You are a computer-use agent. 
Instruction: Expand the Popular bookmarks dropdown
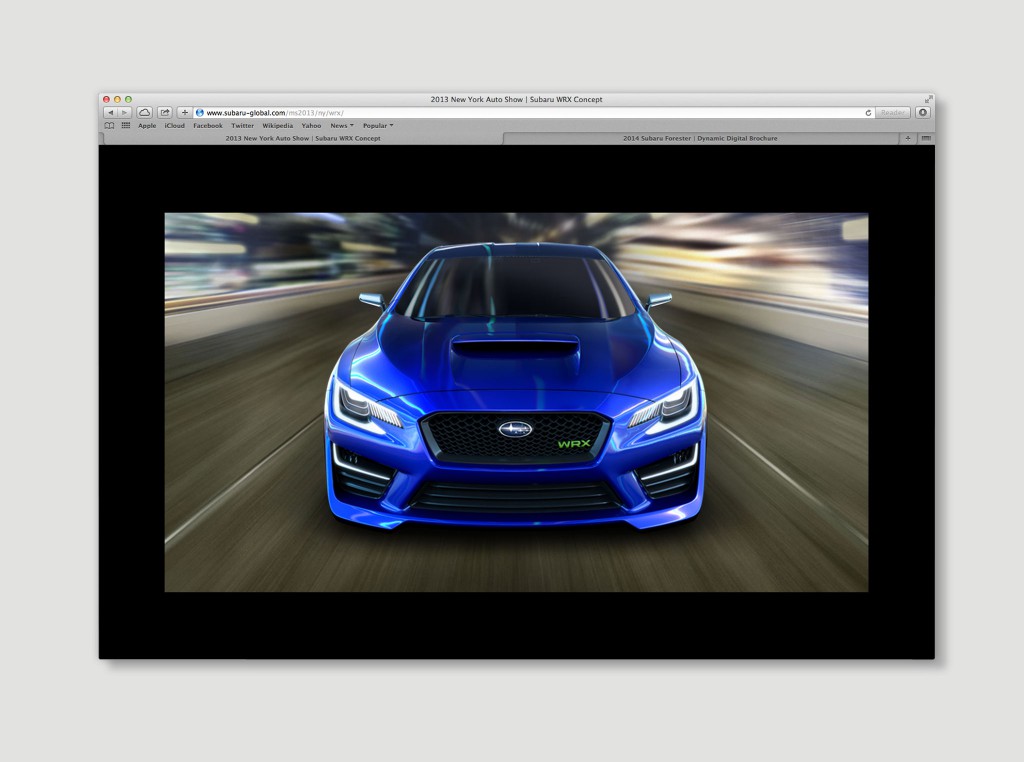pyautogui.click(x=378, y=125)
